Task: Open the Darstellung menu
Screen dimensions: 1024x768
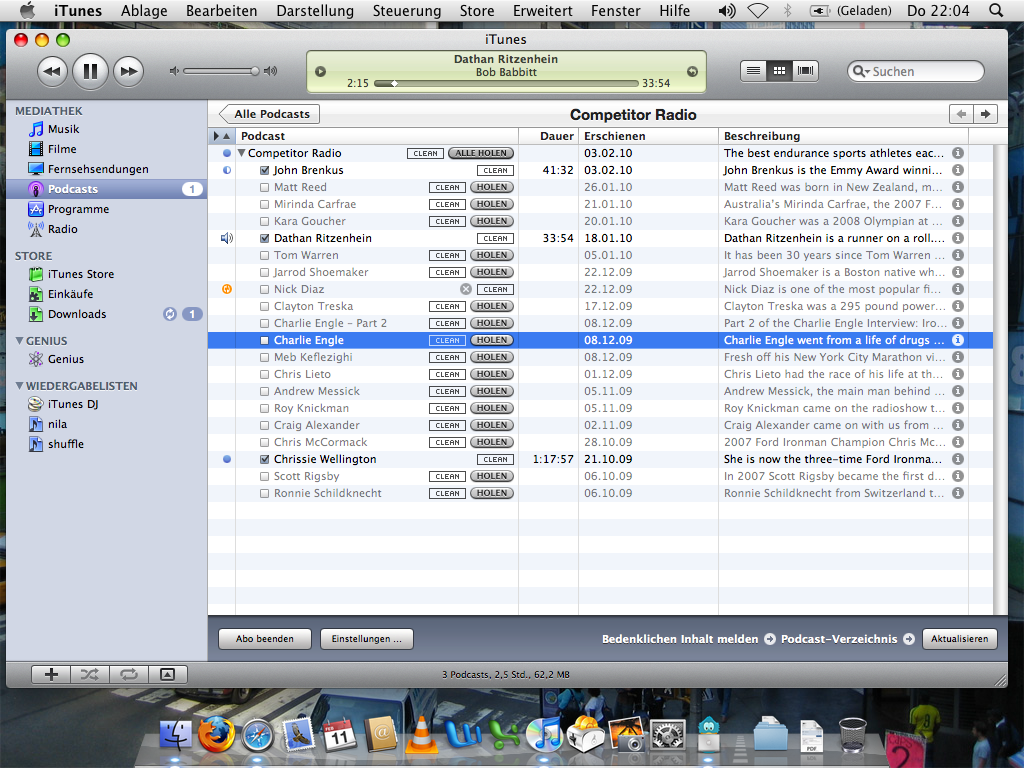Action: 315,10
